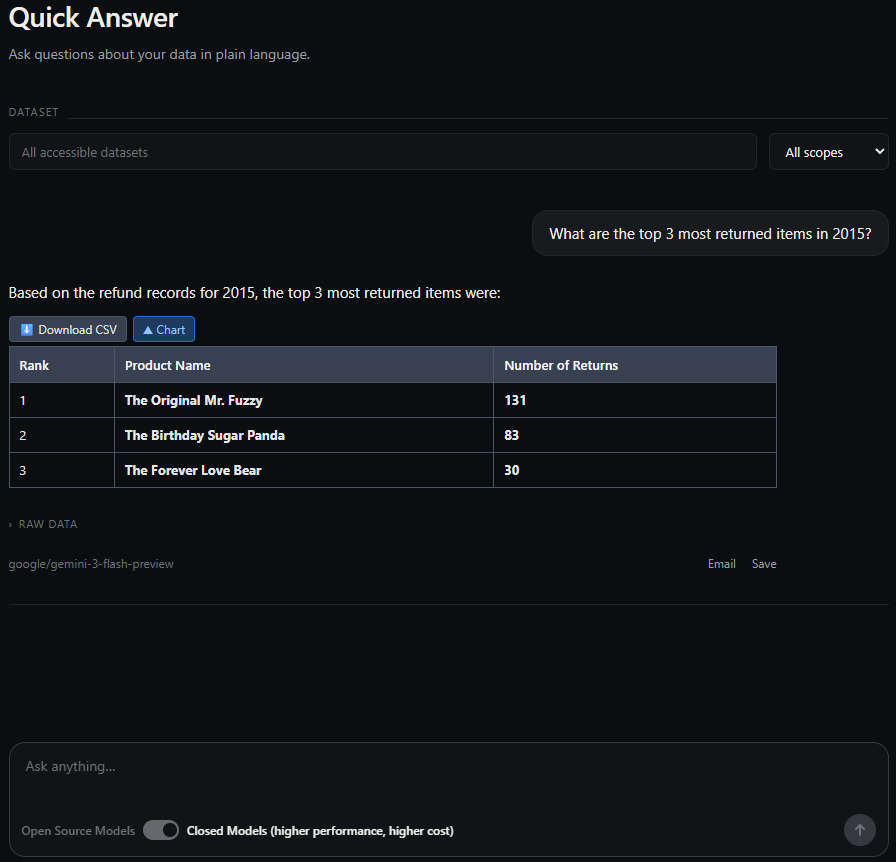Click The Original Mr. Fuzzy cell
Image resolution: width=896 pixels, height=862 pixels.
304,400
